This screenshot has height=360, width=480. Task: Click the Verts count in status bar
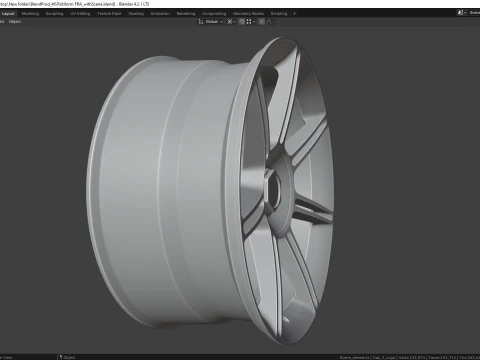(412, 358)
